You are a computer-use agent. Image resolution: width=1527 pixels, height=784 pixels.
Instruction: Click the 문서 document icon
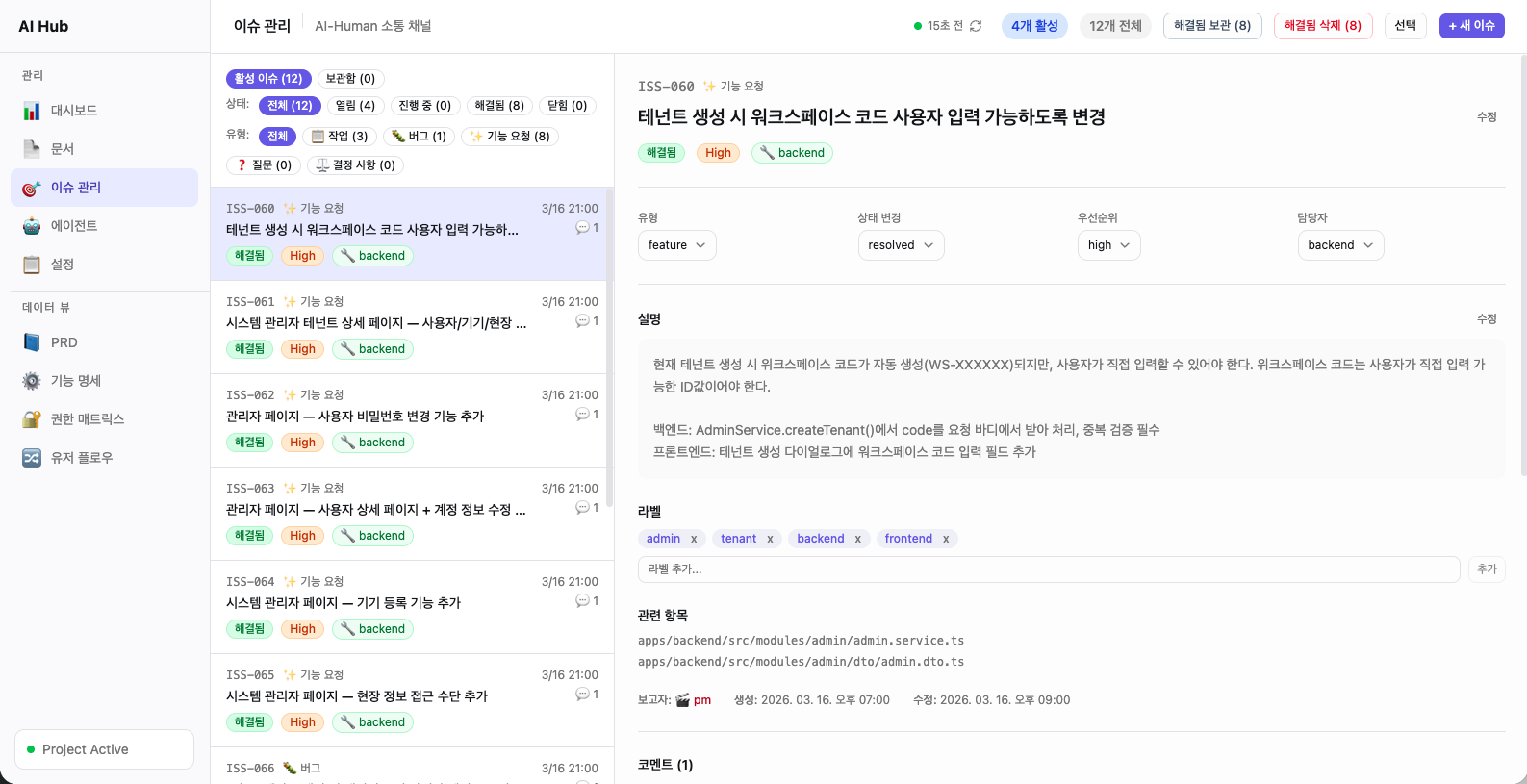pyautogui.click(x=32, y=149)
